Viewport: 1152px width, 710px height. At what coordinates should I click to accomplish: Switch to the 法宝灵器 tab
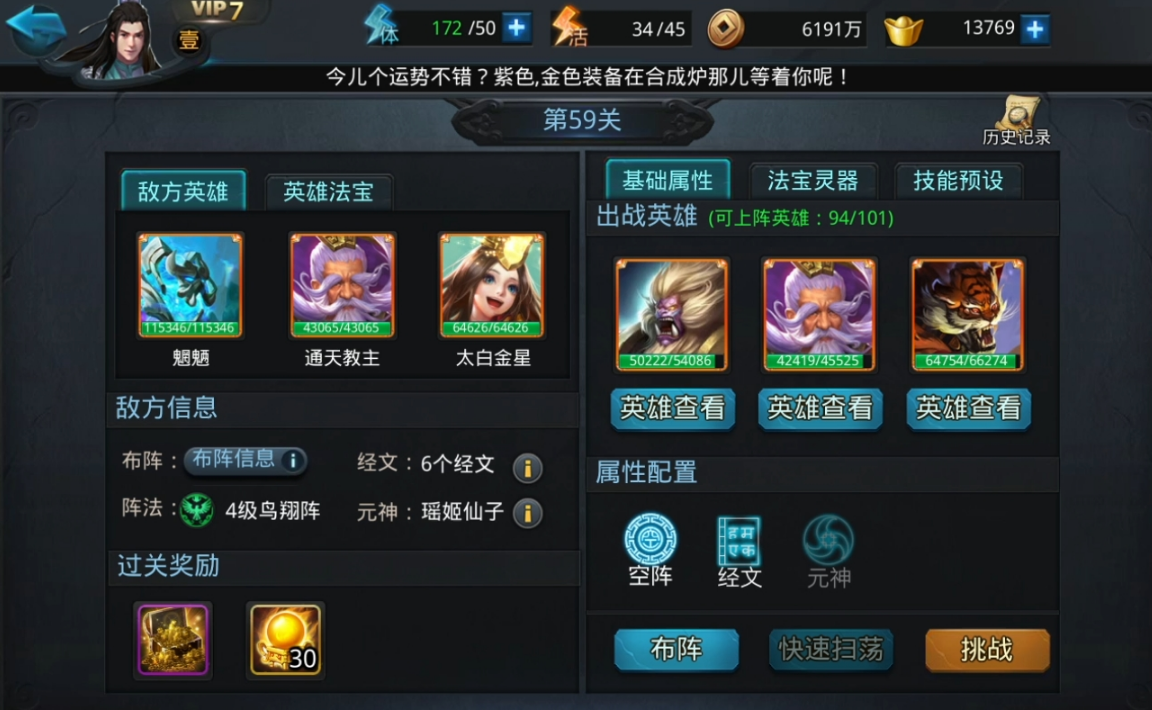813,180
